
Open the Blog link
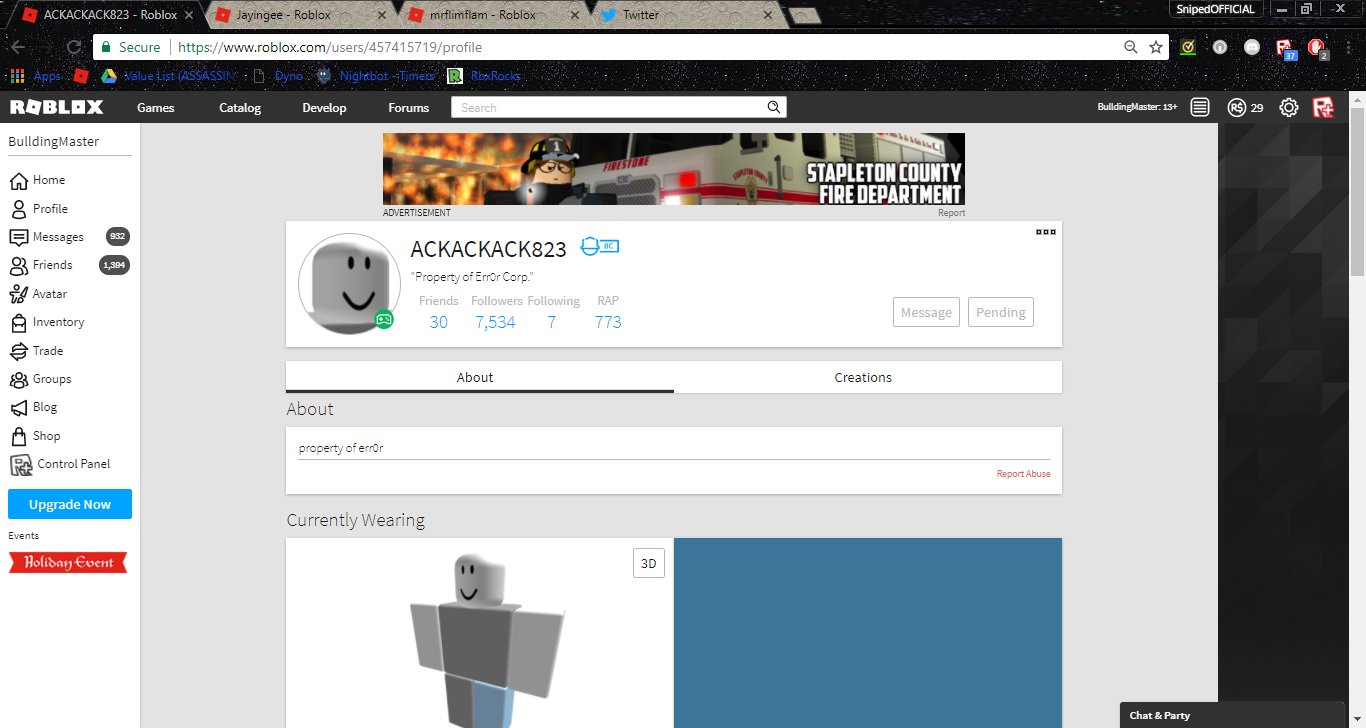(x=45, y=407)
